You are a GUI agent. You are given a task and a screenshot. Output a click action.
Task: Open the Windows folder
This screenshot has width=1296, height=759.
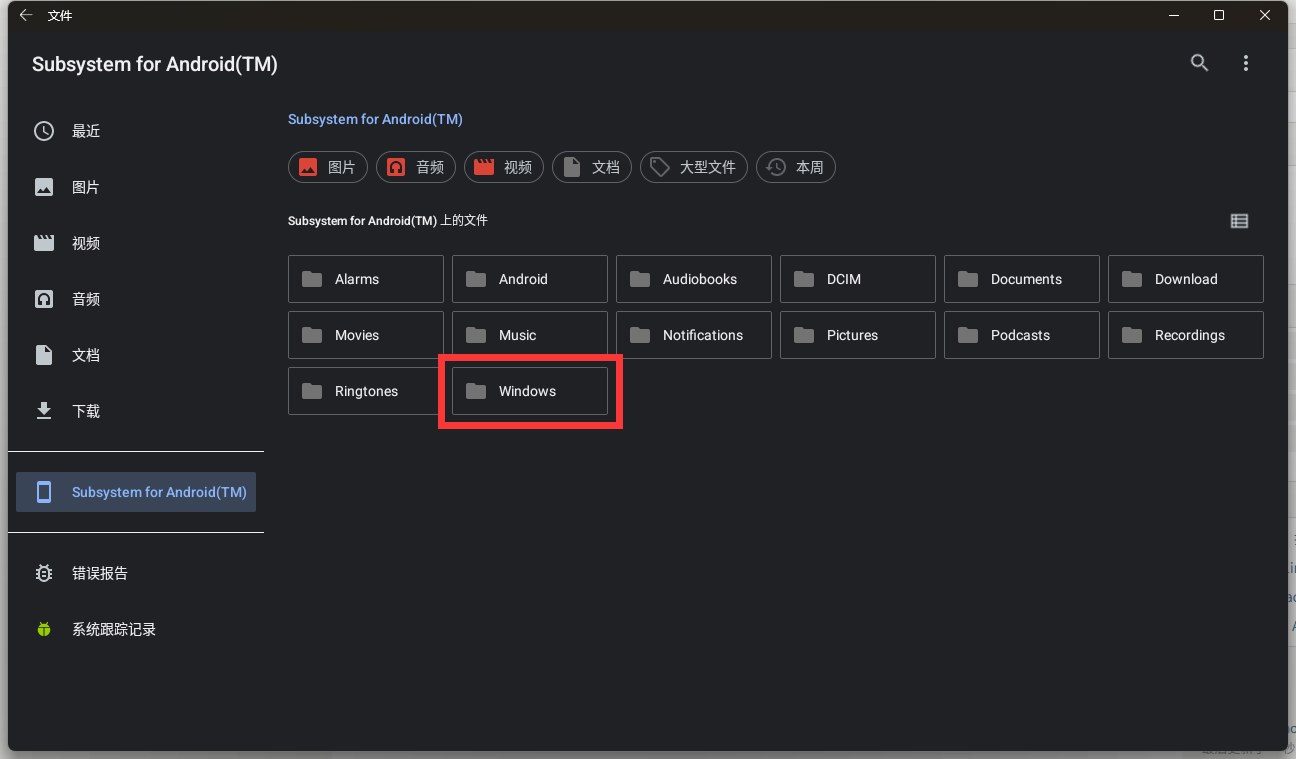pyautogui.click(x=530, y=391)
